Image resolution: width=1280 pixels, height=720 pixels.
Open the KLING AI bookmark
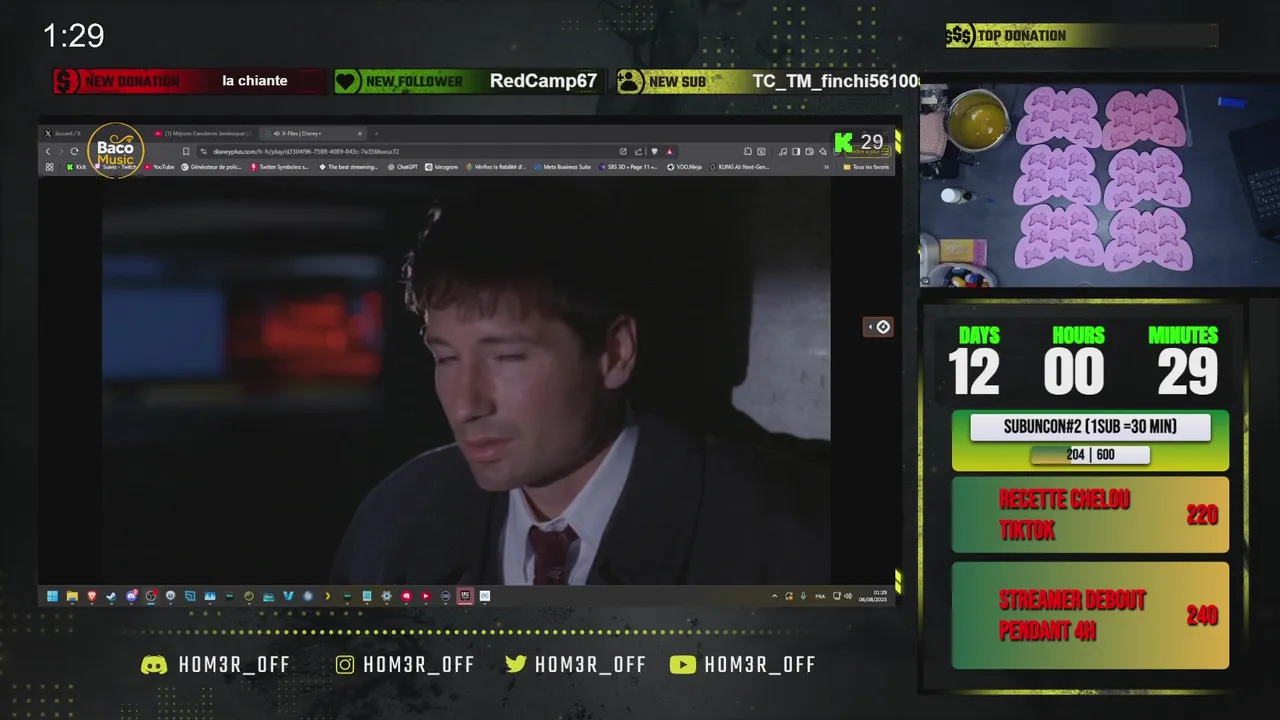tap(740, 167)
